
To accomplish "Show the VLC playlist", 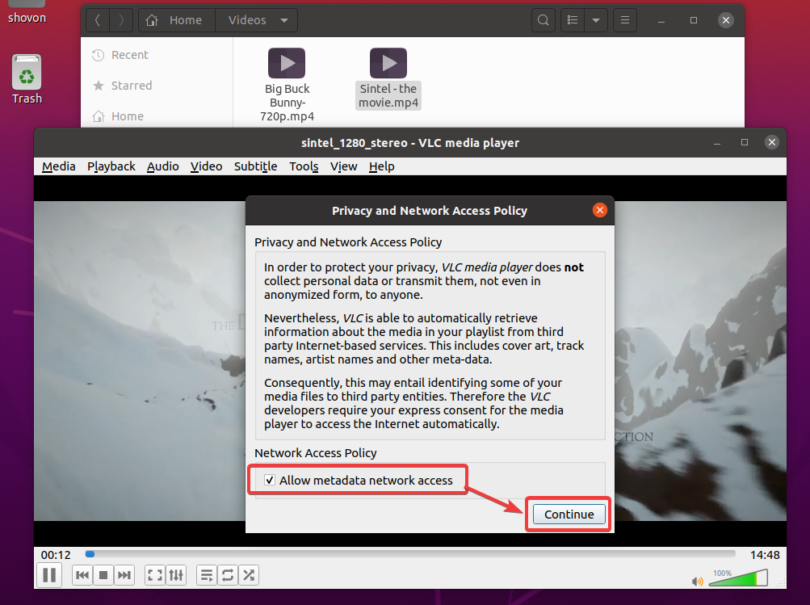I will coord(206,575).
